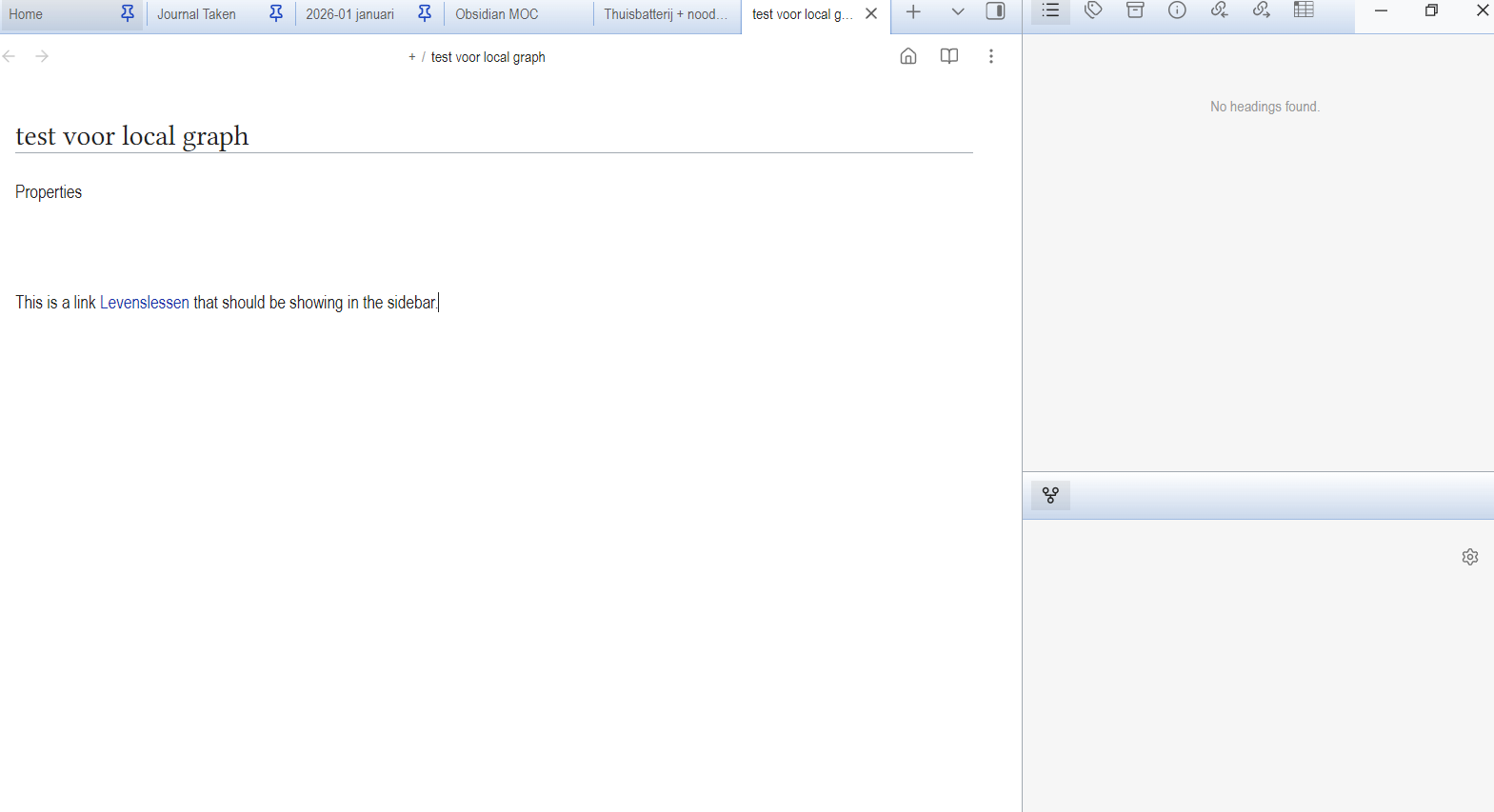Screen dimensions: 1494x812
Task: Show the Outgoing links panel
Action: pos(1261,10)
